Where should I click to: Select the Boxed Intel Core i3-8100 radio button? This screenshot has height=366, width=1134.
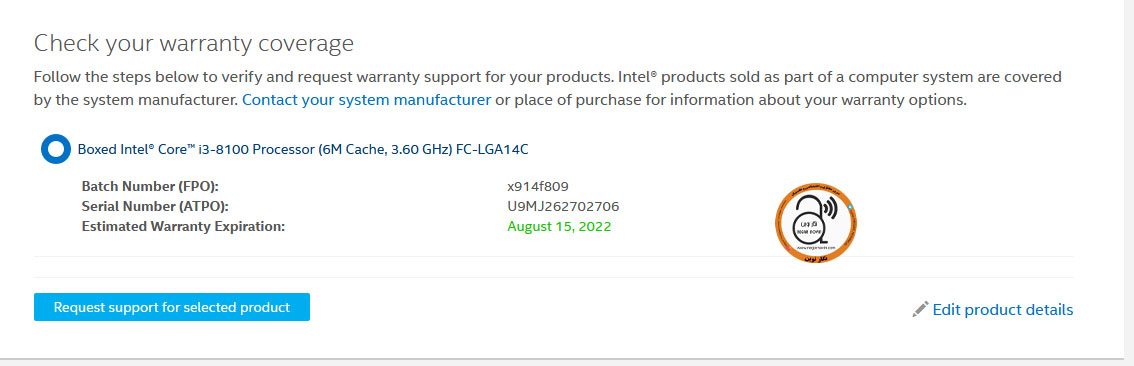coord(56,149)
